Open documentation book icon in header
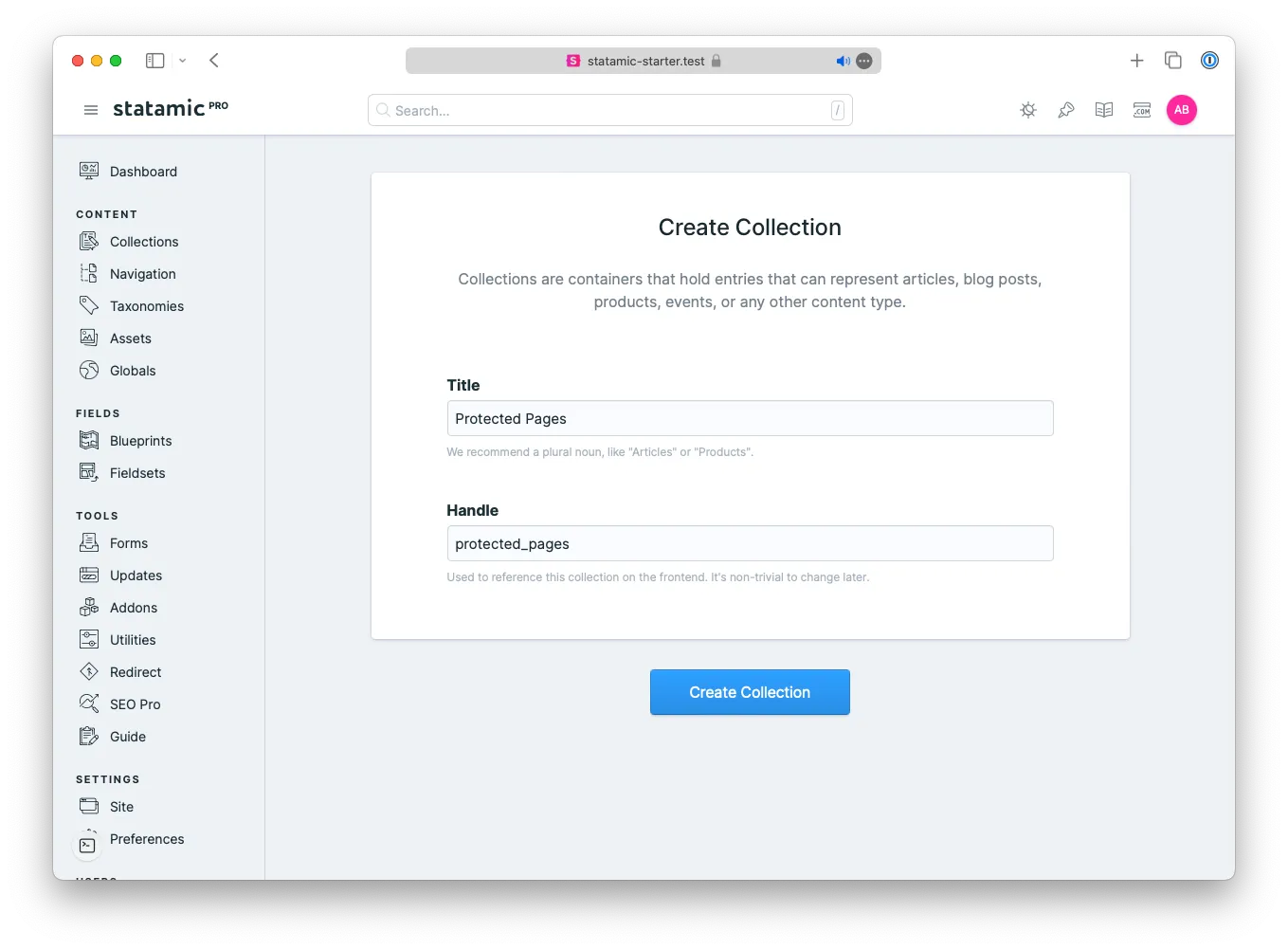1288x950 pixels. tap(1104, 110)
